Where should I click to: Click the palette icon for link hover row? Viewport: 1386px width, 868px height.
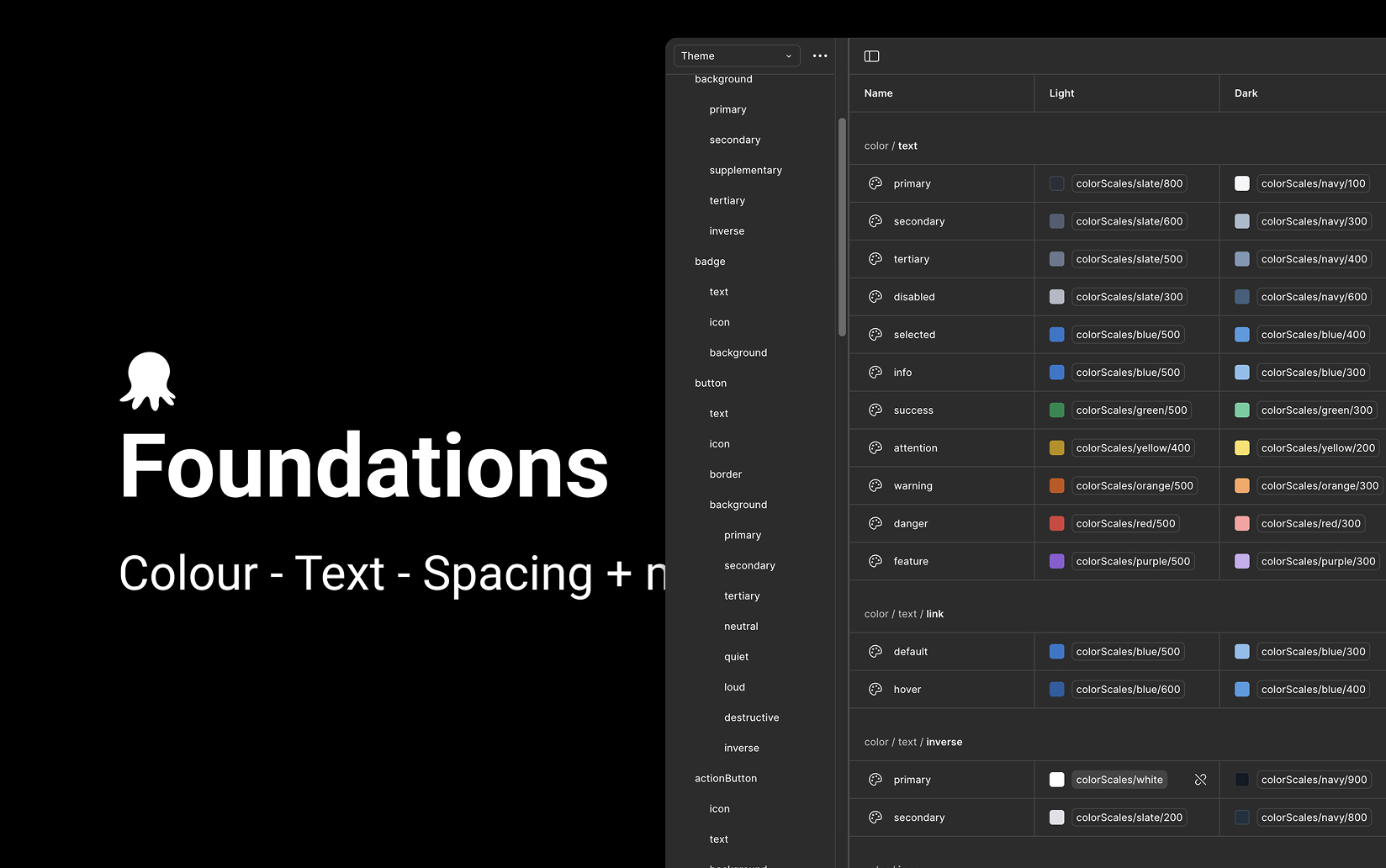tap(876, 690)
